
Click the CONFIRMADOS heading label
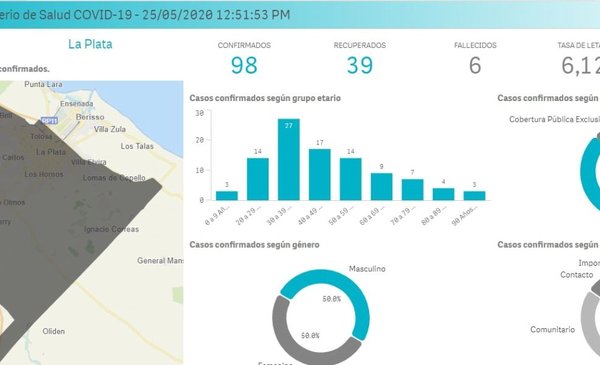click(244, 45)
